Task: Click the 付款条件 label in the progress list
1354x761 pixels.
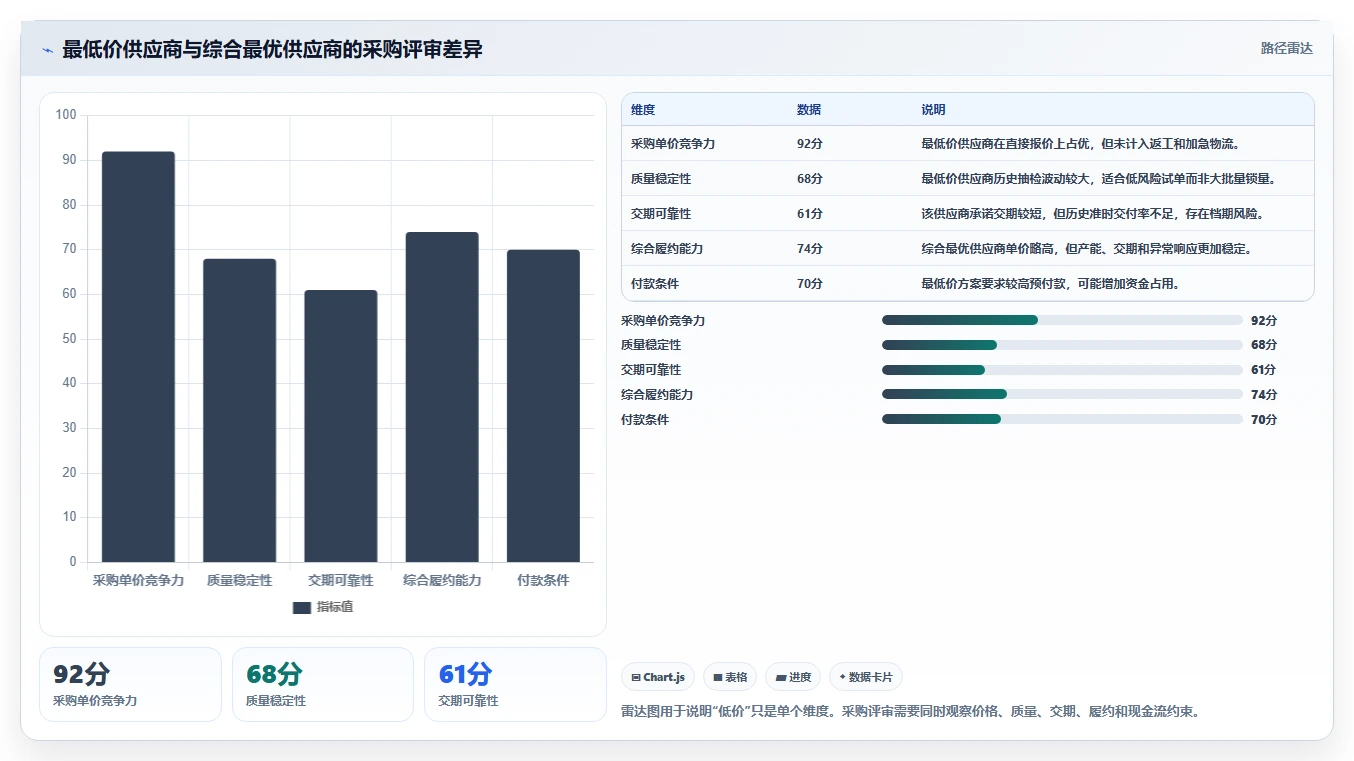Action: click(x=645, y=420)
